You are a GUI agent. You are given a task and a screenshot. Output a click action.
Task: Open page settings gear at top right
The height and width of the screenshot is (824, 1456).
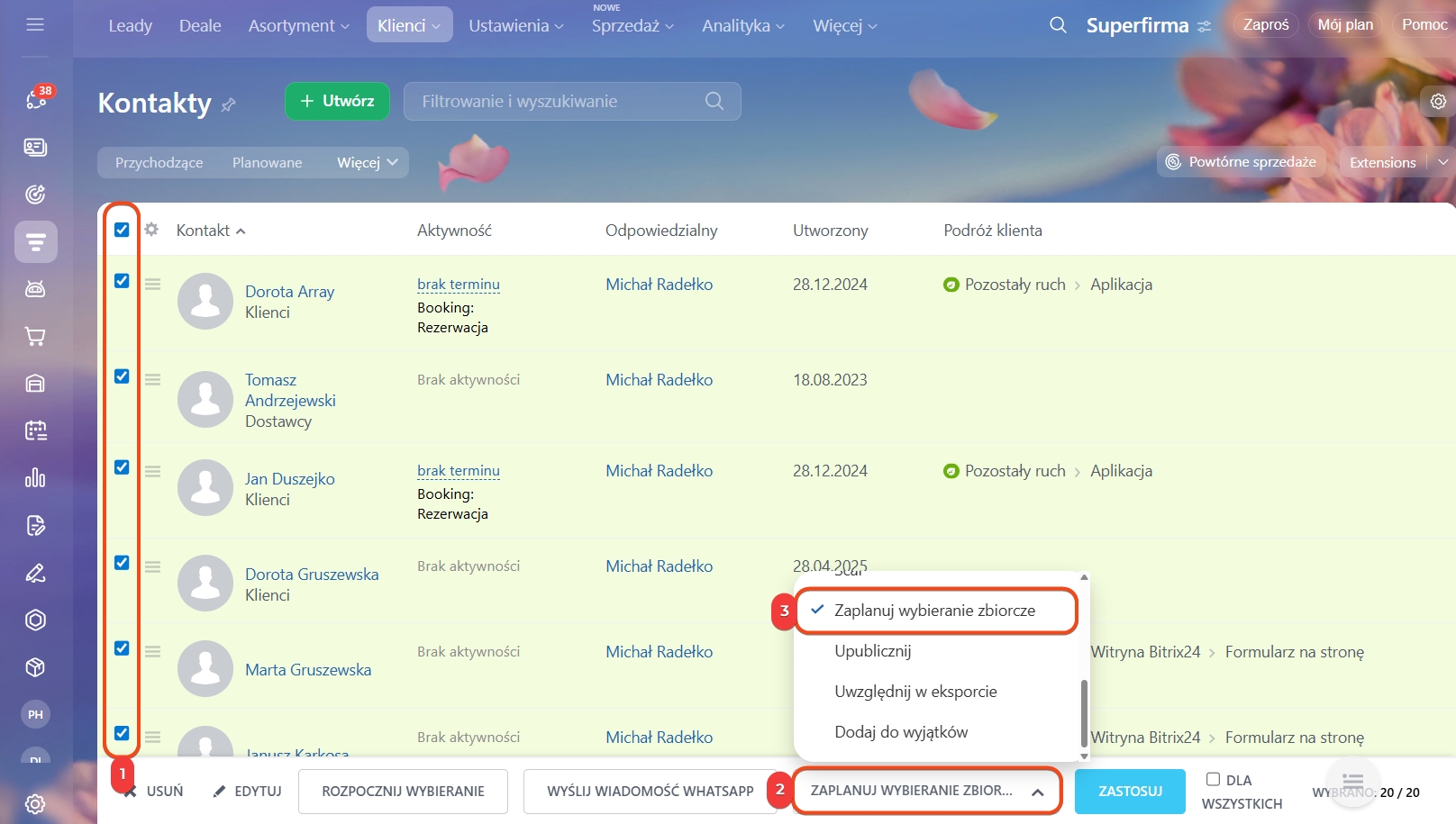pyautogui.click(x=1438, y=102)
